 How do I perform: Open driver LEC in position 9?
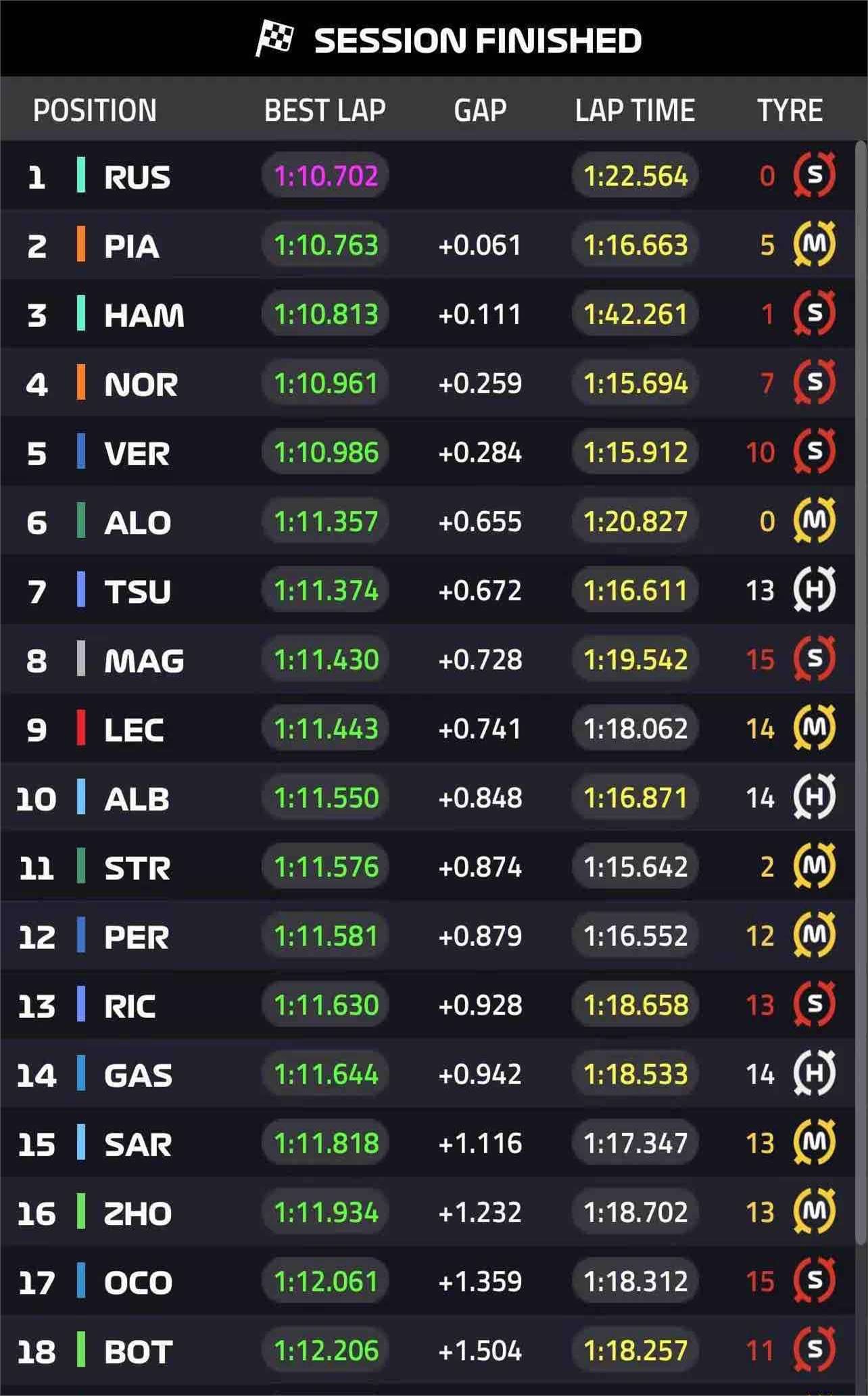(x=134, y=729)
